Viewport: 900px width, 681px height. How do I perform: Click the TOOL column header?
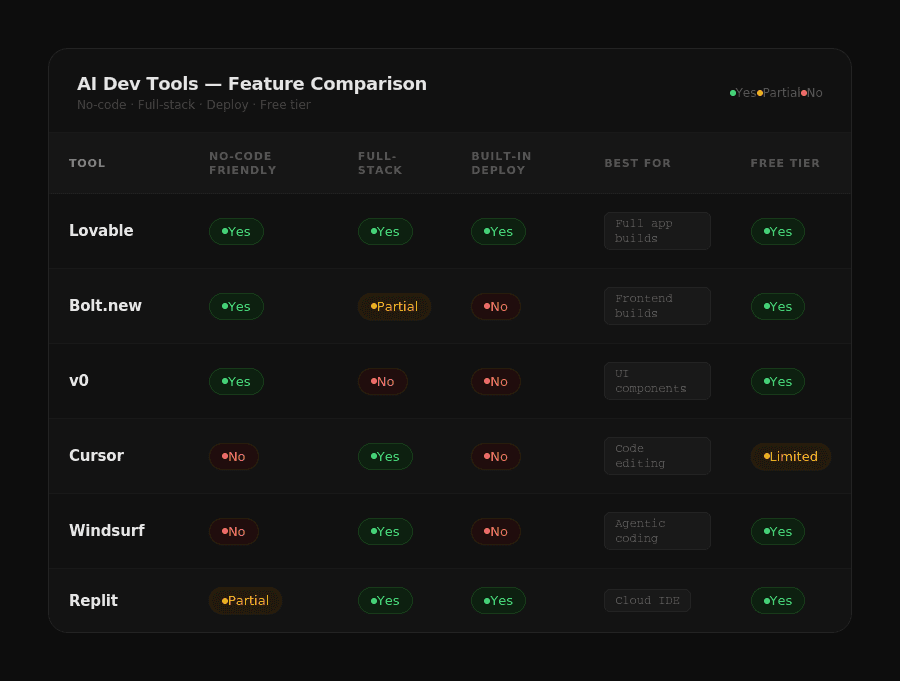[87, 163]
